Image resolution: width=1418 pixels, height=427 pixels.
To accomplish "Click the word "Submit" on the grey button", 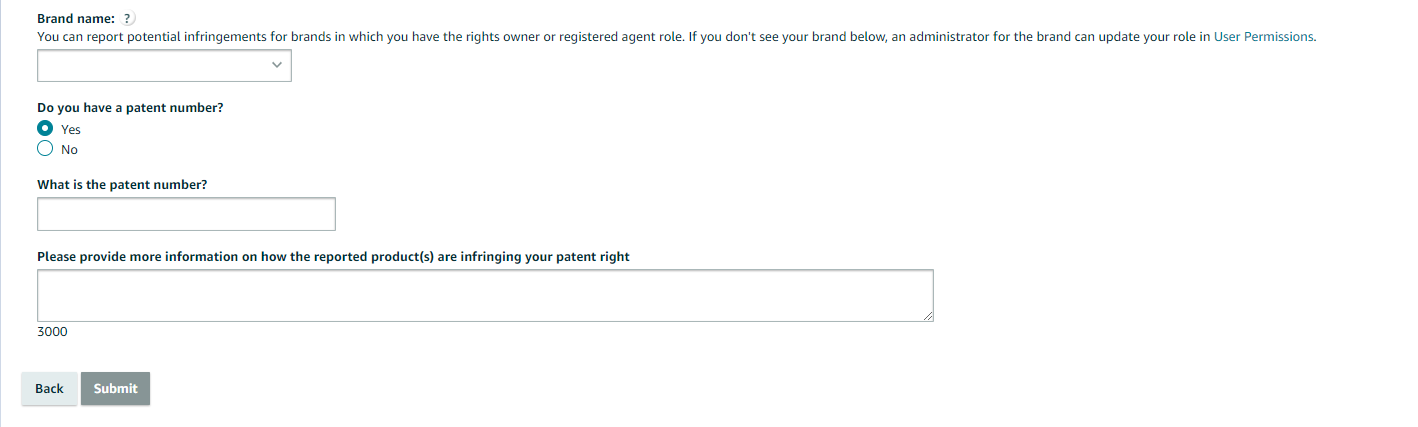I will [x=115, y=389].
